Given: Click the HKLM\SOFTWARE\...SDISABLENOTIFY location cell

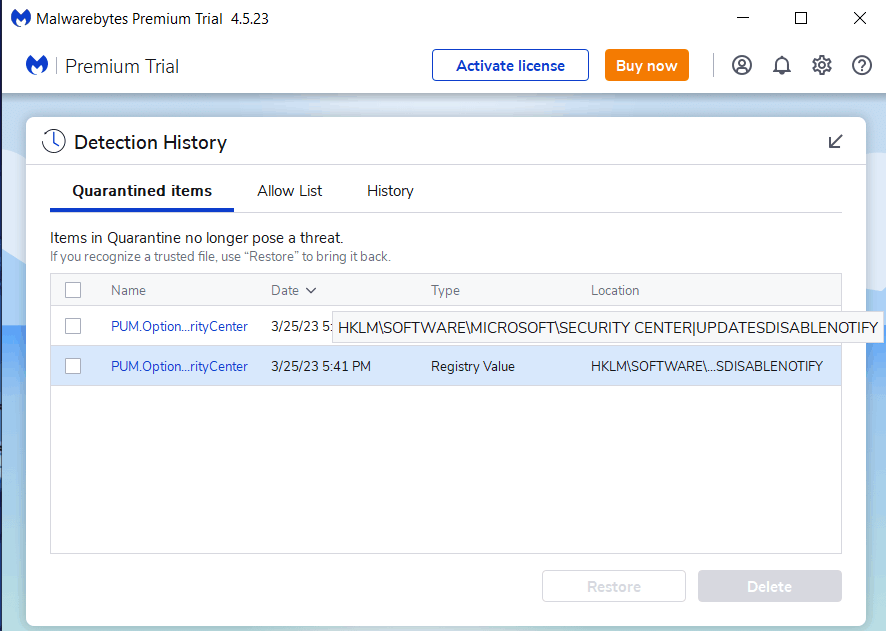Looking at the screenshot, I should [x=706, y=367].
